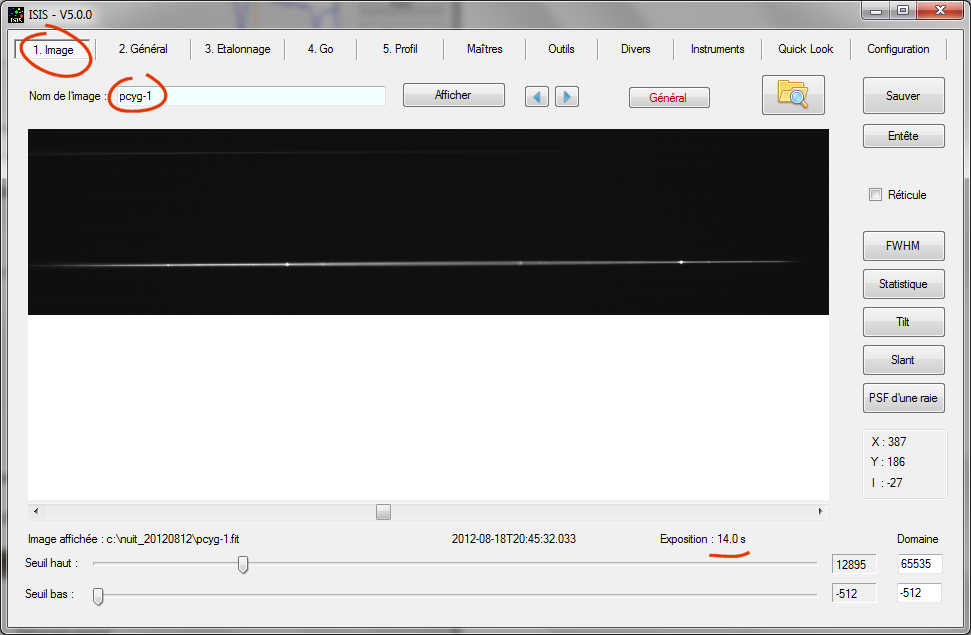Click the Seuil haut slider handle
971x635 pixels.
(x=243, y=564)
